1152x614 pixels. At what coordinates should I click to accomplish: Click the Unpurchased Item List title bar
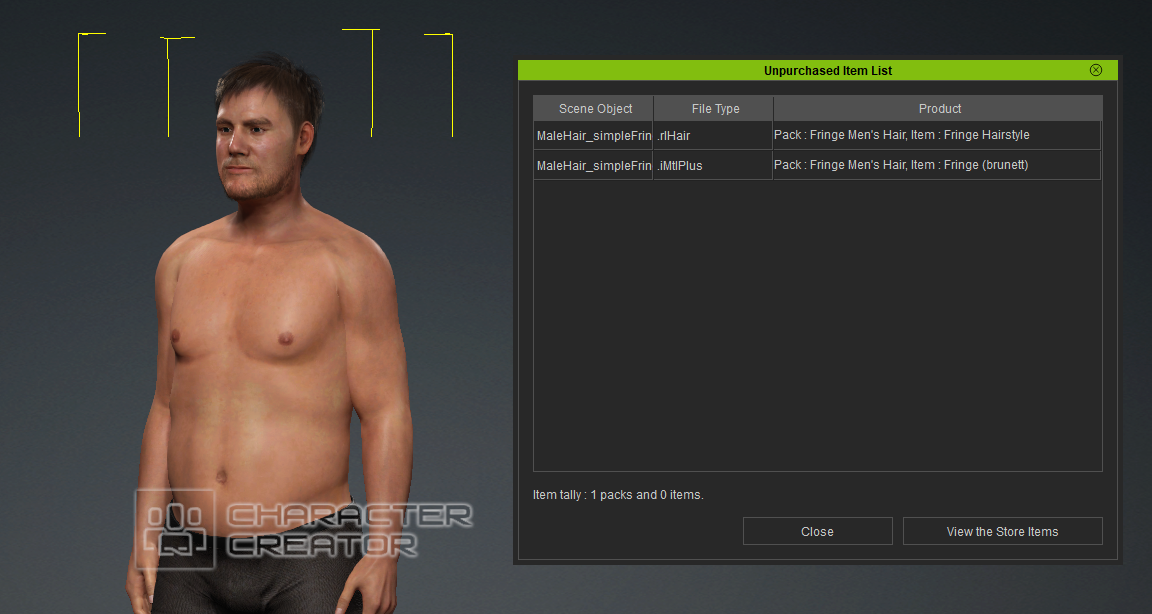818,71
